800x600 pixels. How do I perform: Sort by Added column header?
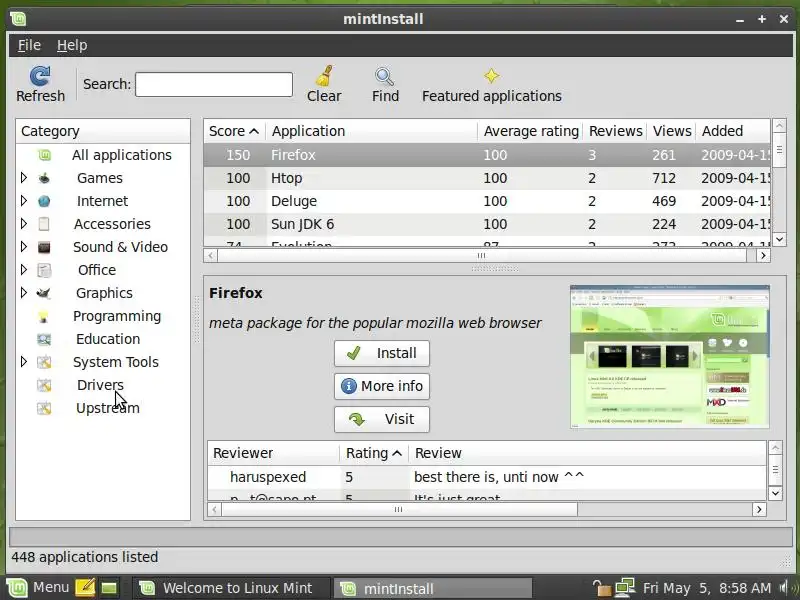coord(733,131)
